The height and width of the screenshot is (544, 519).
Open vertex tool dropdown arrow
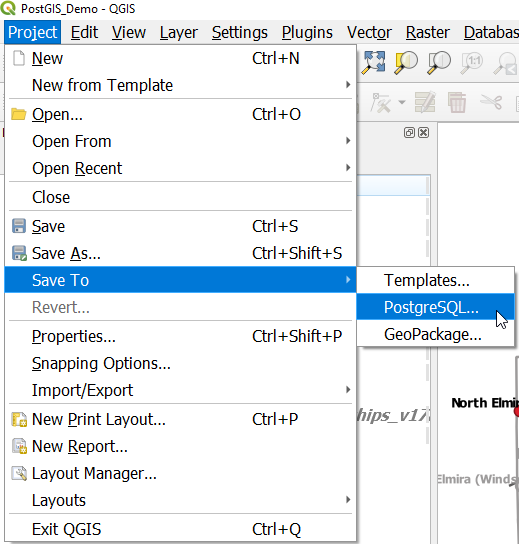pos(402,102)
